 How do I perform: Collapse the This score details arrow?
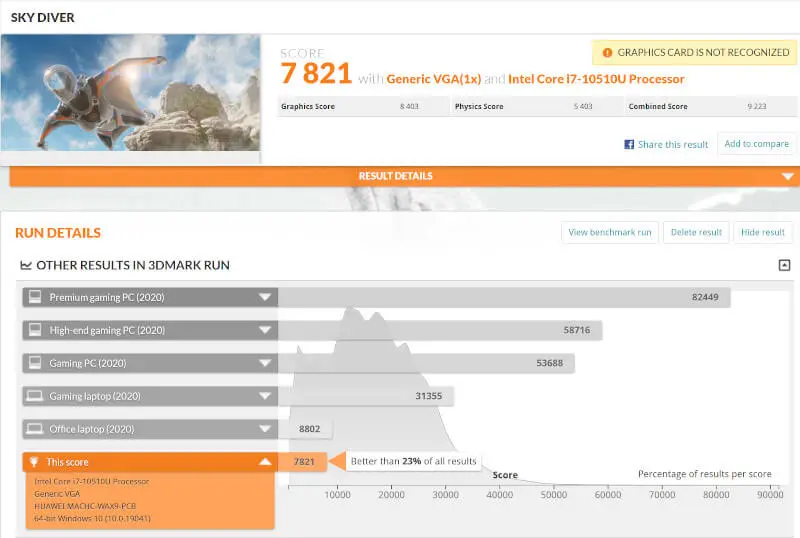[x=265, y=462]
